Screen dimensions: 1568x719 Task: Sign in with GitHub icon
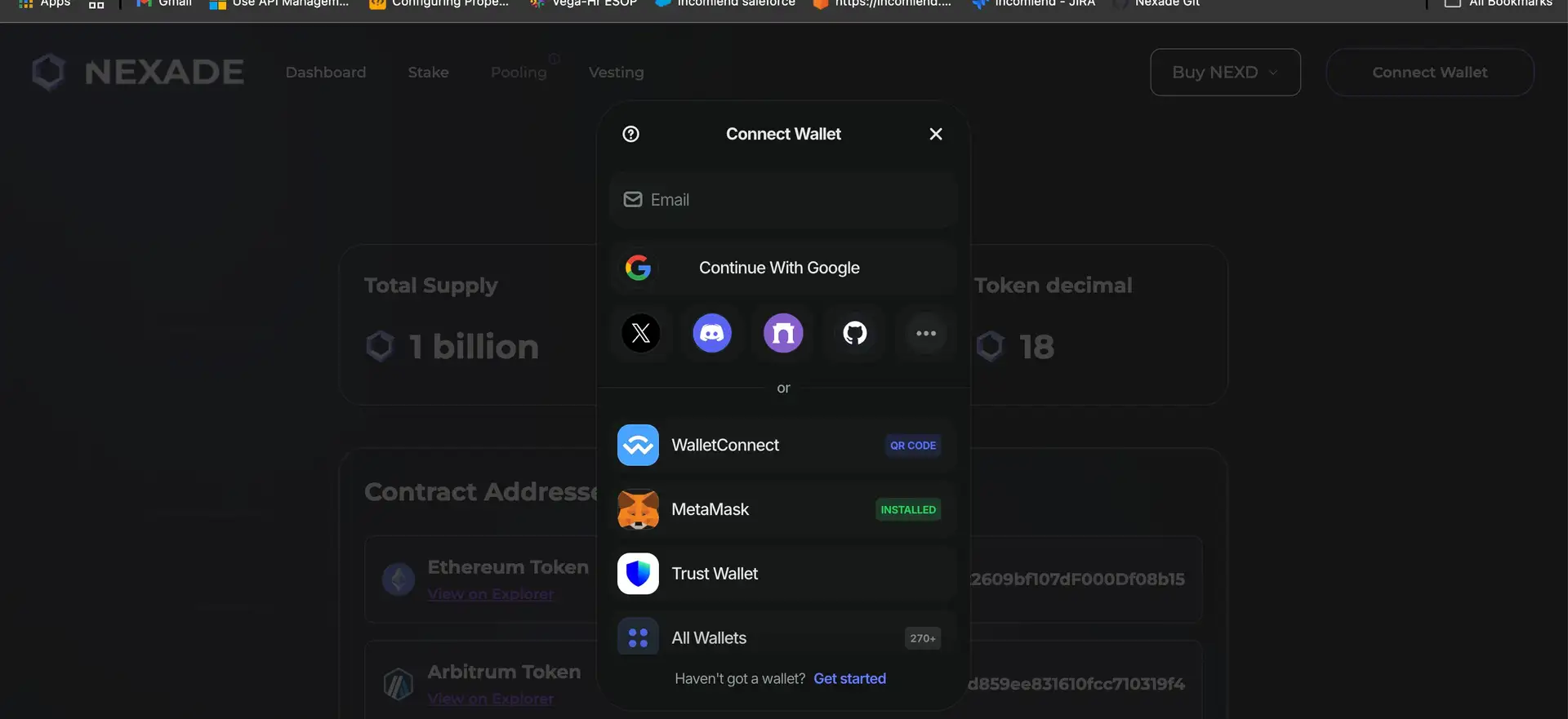click(854, 333)
